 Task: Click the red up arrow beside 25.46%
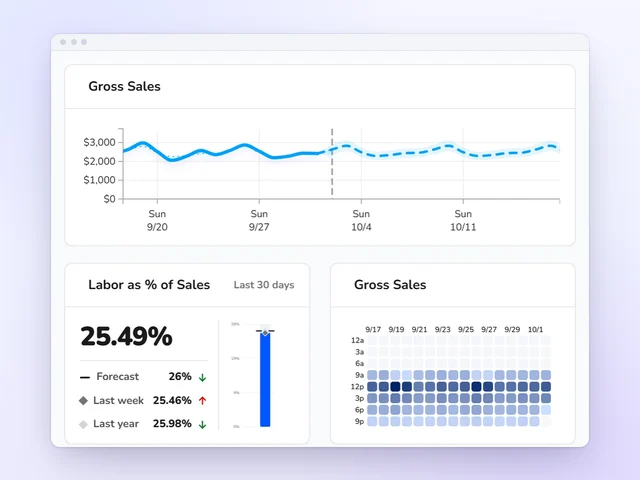point(202,401)
